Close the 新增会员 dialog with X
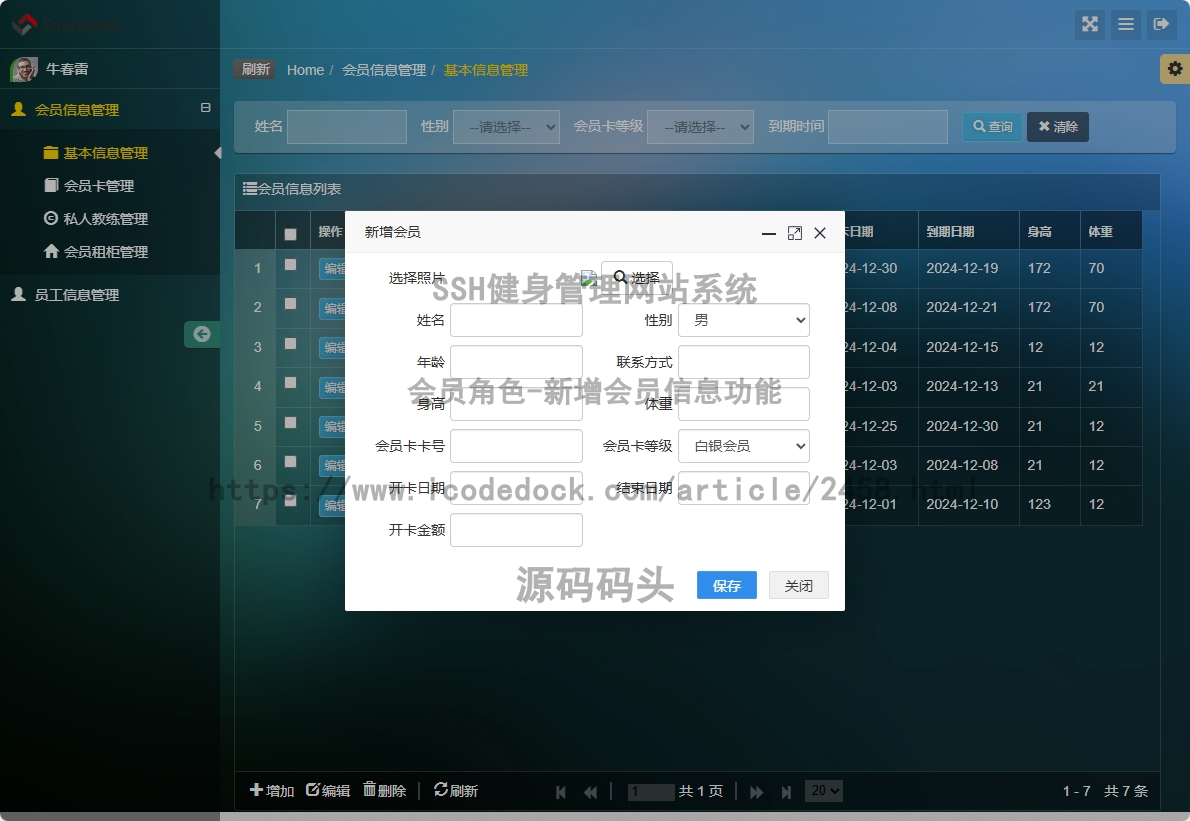This screenshot has width=1190, height=821. [820, 233]
